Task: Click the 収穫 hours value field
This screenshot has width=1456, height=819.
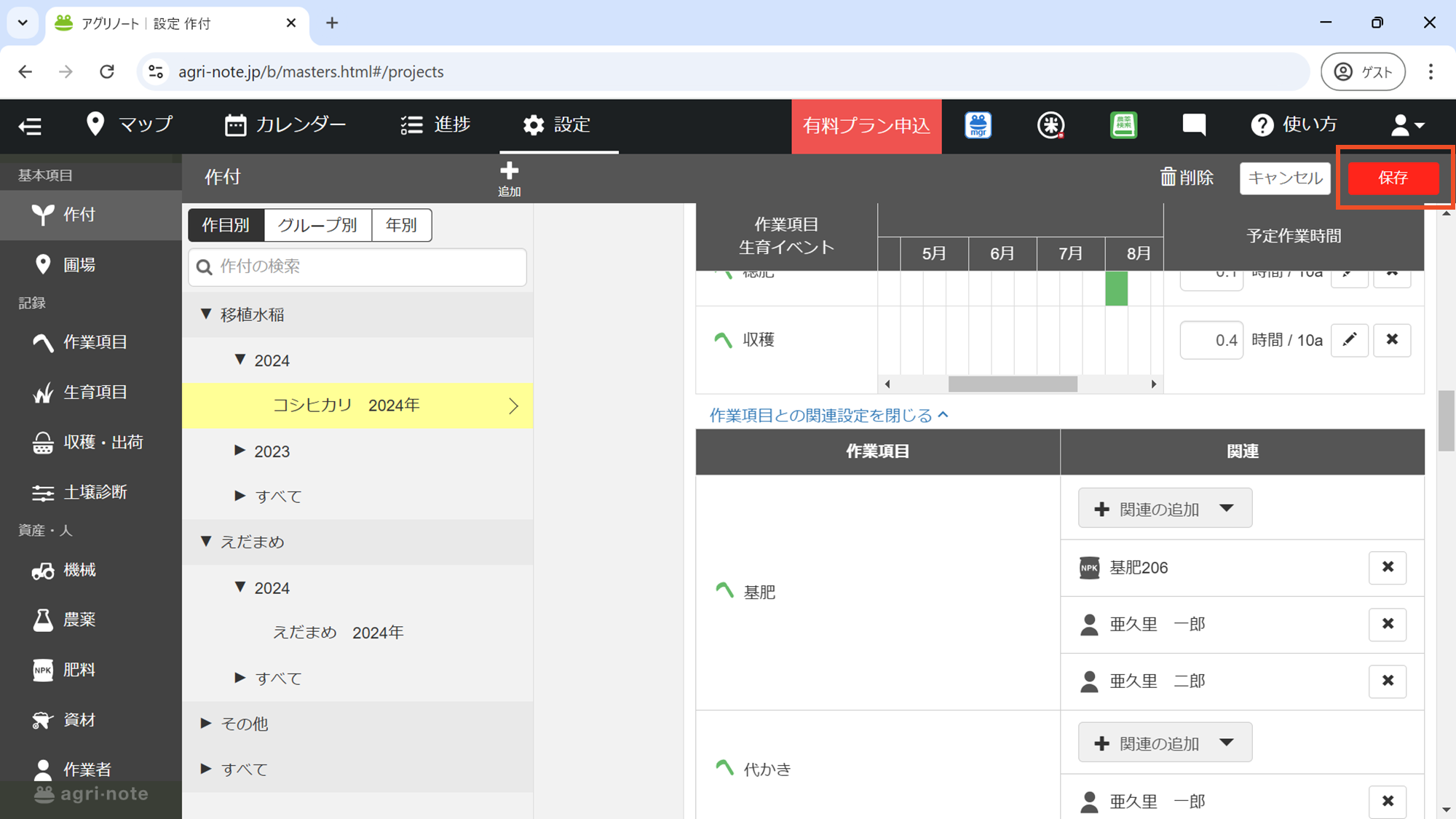Action: [x=1211, y=340]
